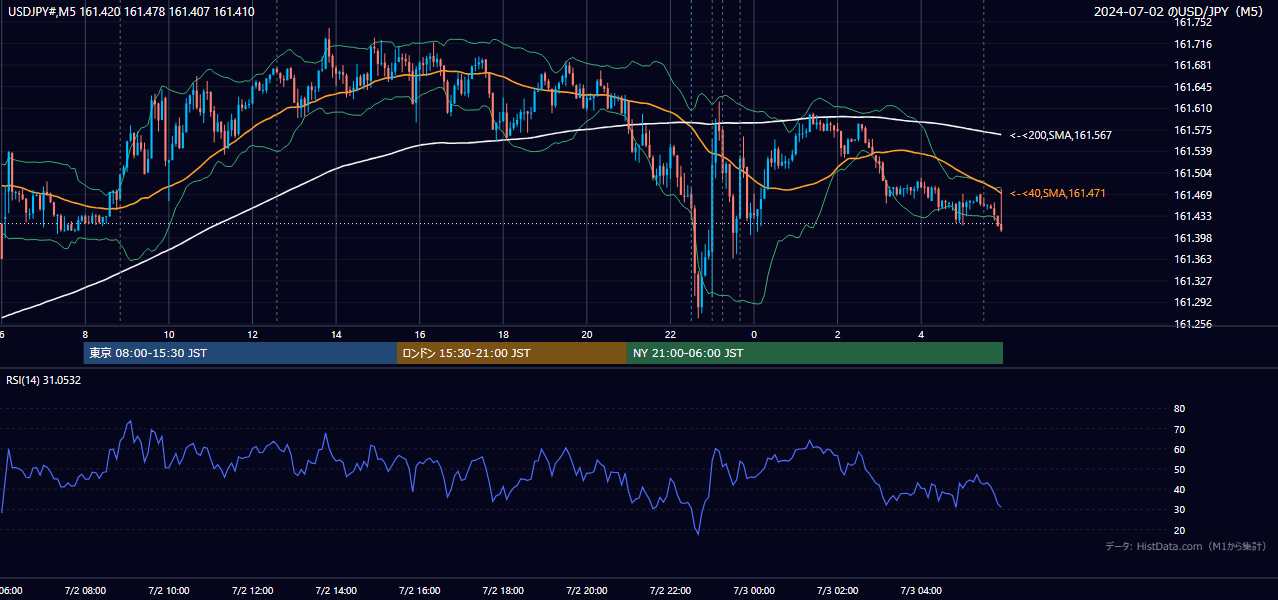Click price axis value 161.716

[x=1192, y=44]
